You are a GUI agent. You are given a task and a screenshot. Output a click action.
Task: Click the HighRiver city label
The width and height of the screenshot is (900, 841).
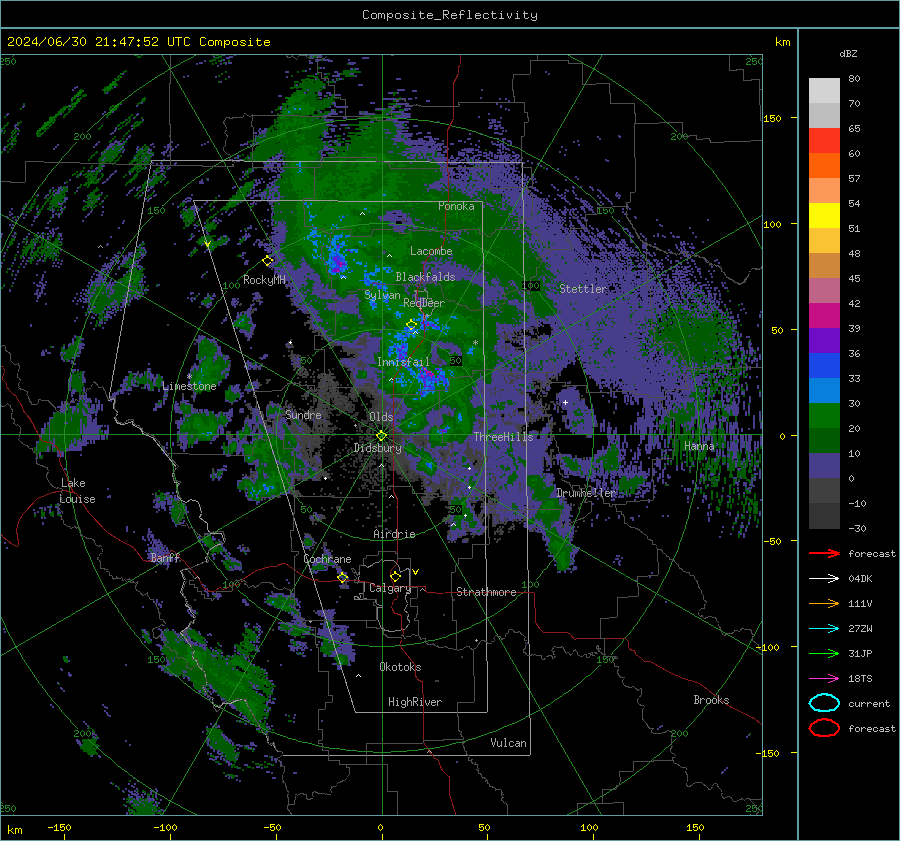pyautogui.click(x=415, y=702)
